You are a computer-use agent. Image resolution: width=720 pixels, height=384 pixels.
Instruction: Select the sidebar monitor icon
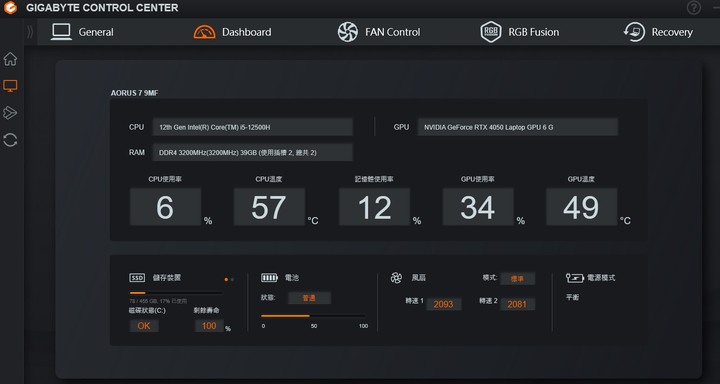(x=10, y=86)
